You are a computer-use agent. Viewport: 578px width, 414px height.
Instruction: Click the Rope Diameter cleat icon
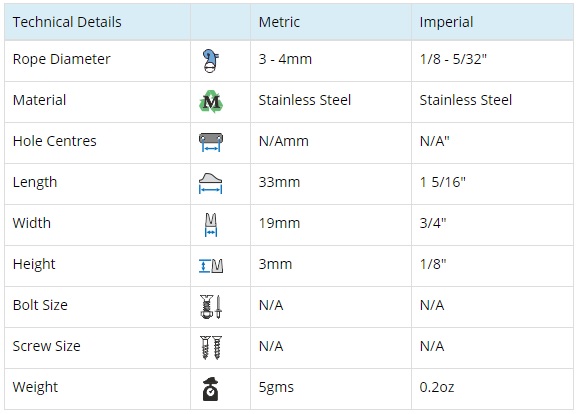210,61
